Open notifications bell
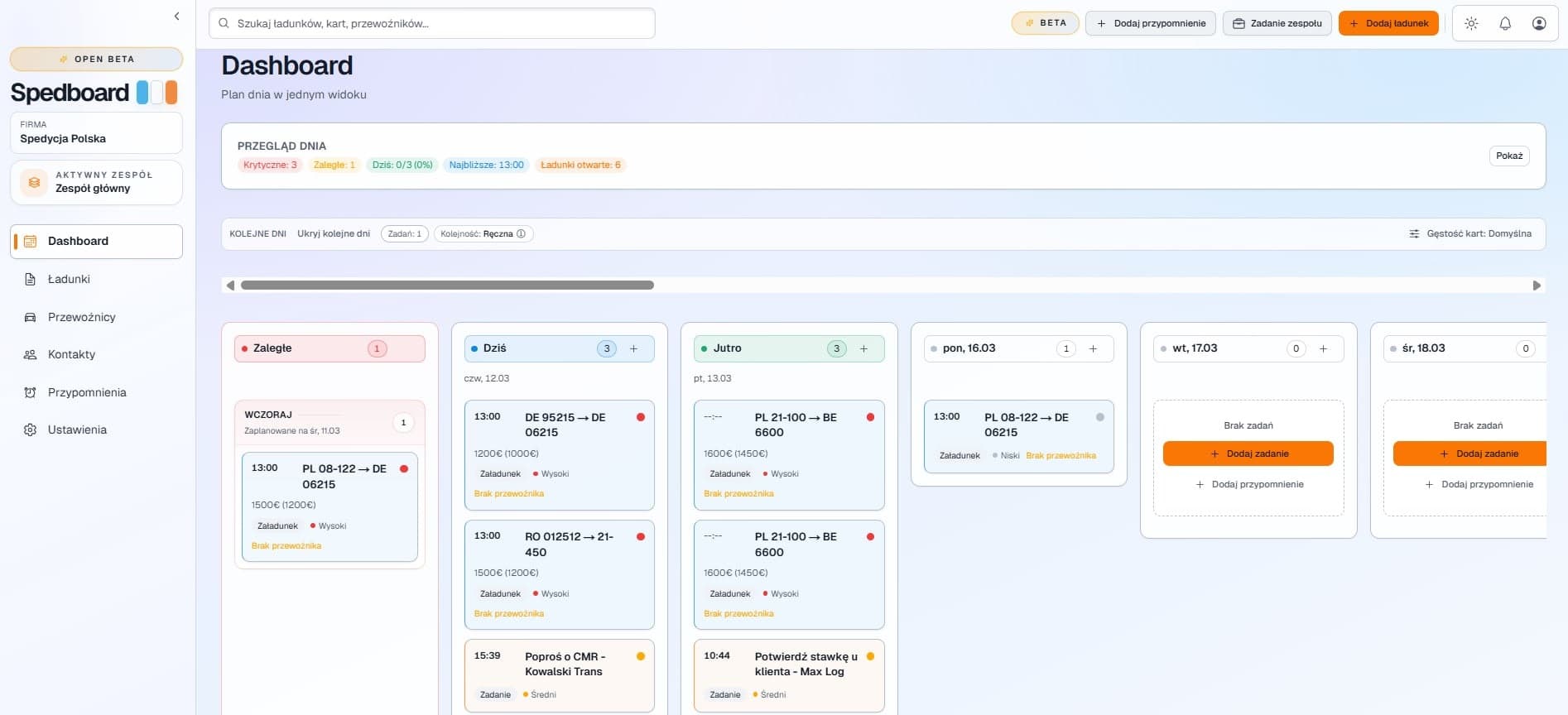Viewport: 1568px width, 715px height. [x=1505, y=23]
